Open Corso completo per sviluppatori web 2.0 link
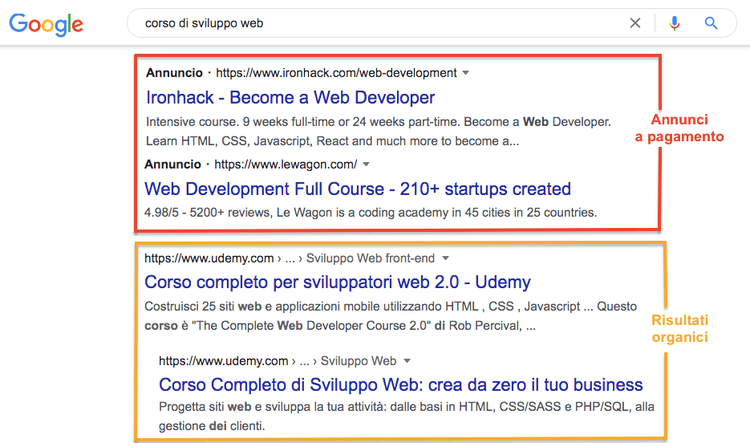This screenshot has height=443, width=750. pyautogui.click(x=337, y=282)
